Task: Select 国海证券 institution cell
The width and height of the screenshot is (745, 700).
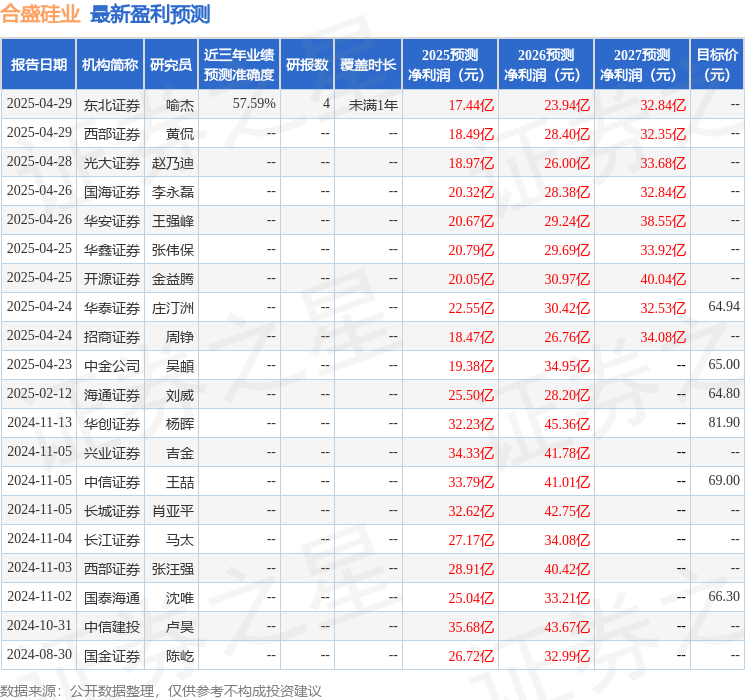Action: pos(112,192)
